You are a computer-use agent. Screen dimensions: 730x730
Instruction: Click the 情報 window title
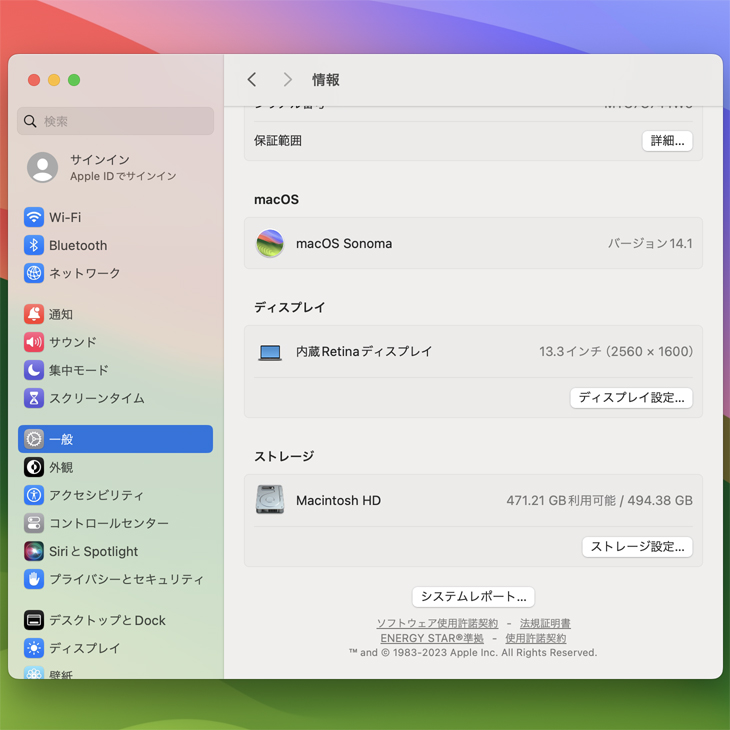(326, 80)
